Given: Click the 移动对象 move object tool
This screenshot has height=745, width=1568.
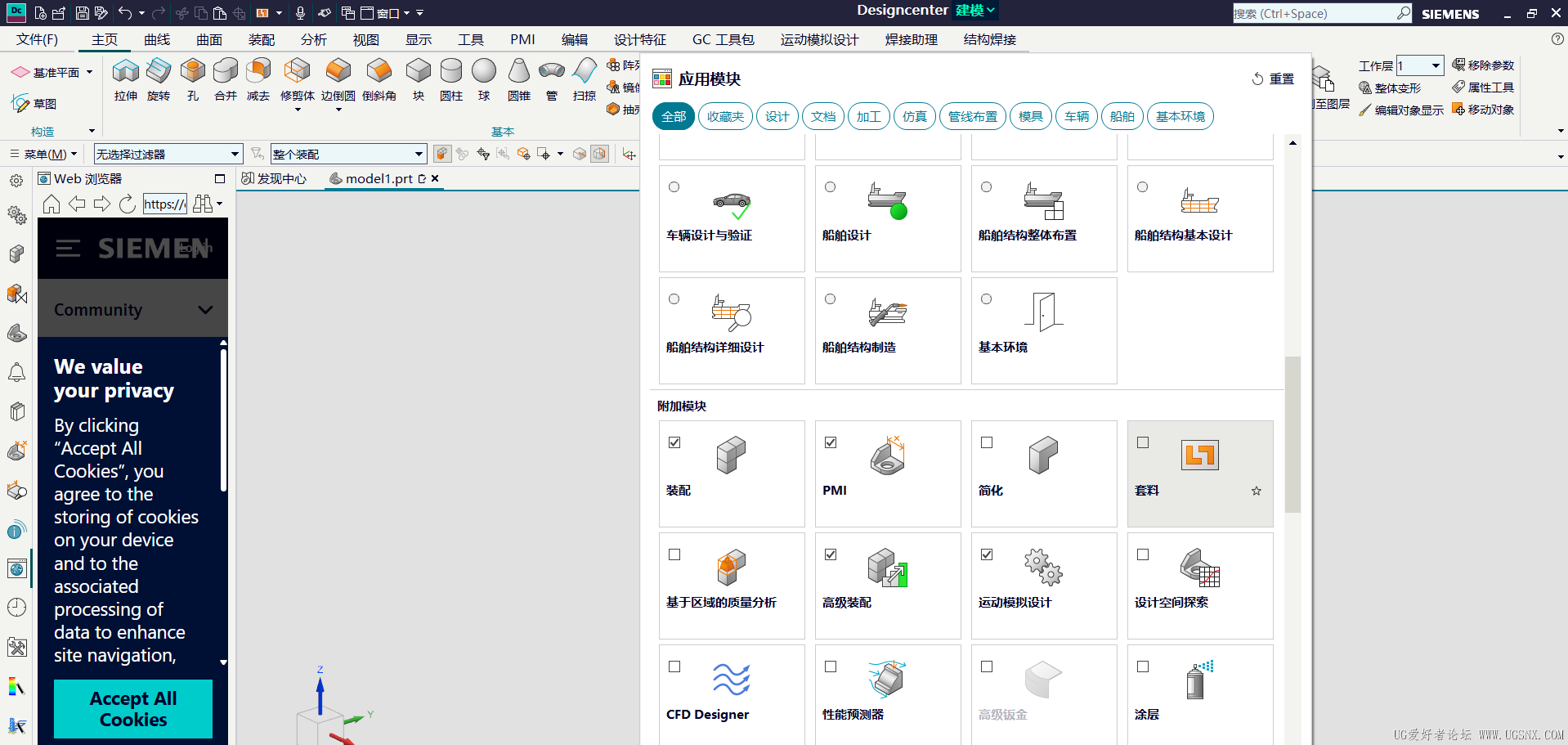Looking at the screenshot, I should click(x=1483, y=110).
